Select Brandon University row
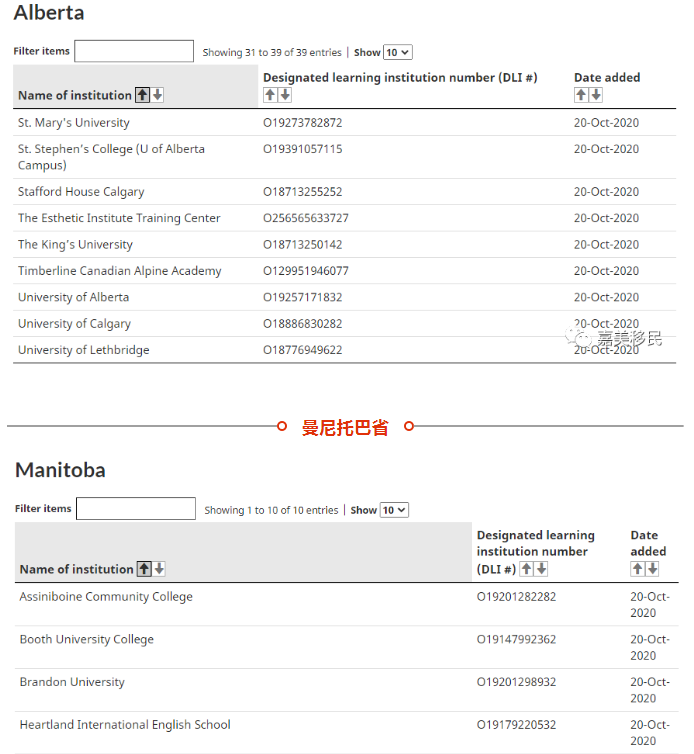This screenshot has width=694, height=754. [x=72, y=682]
